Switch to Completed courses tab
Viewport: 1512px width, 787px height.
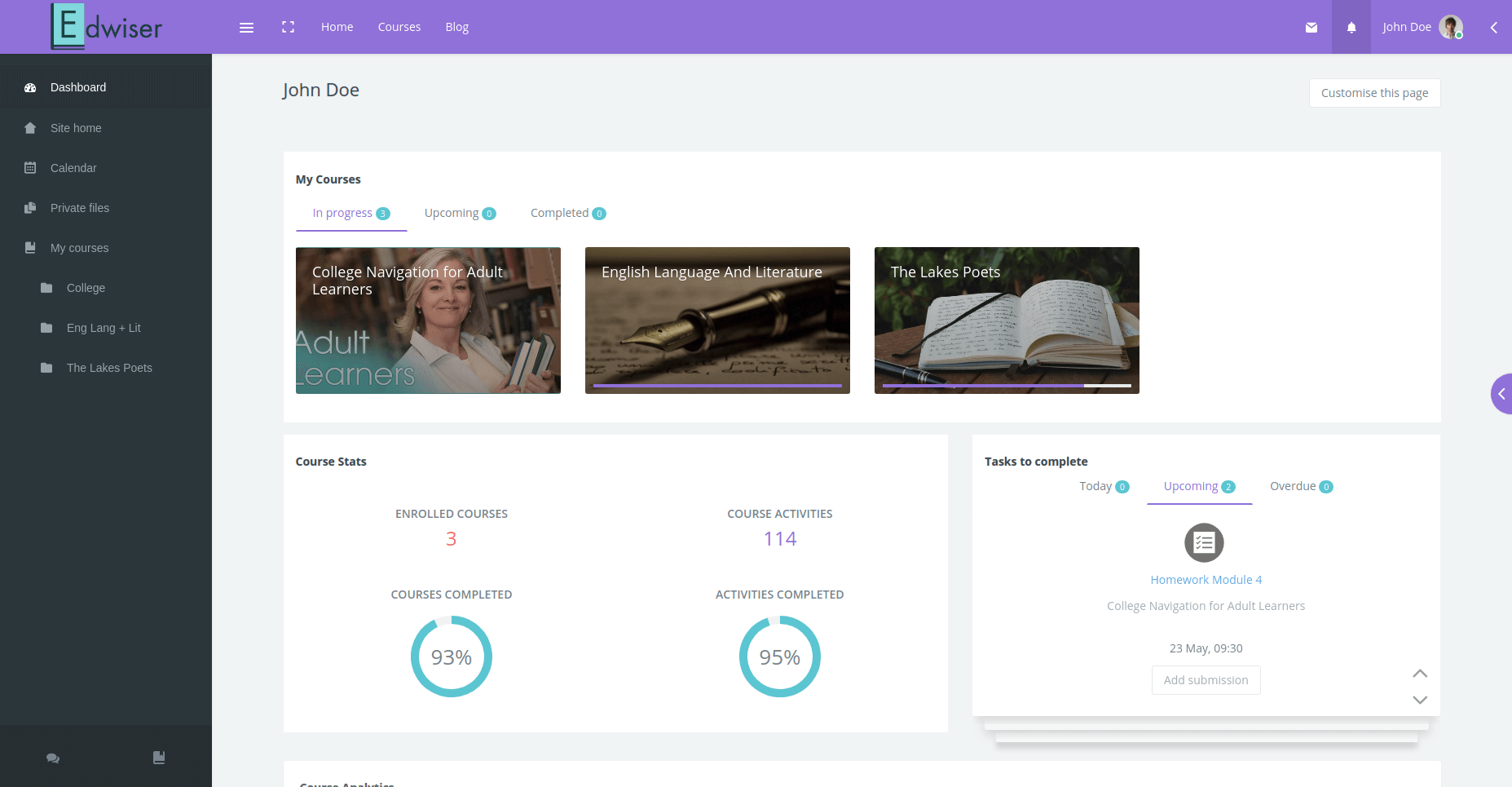coord(568,213)
